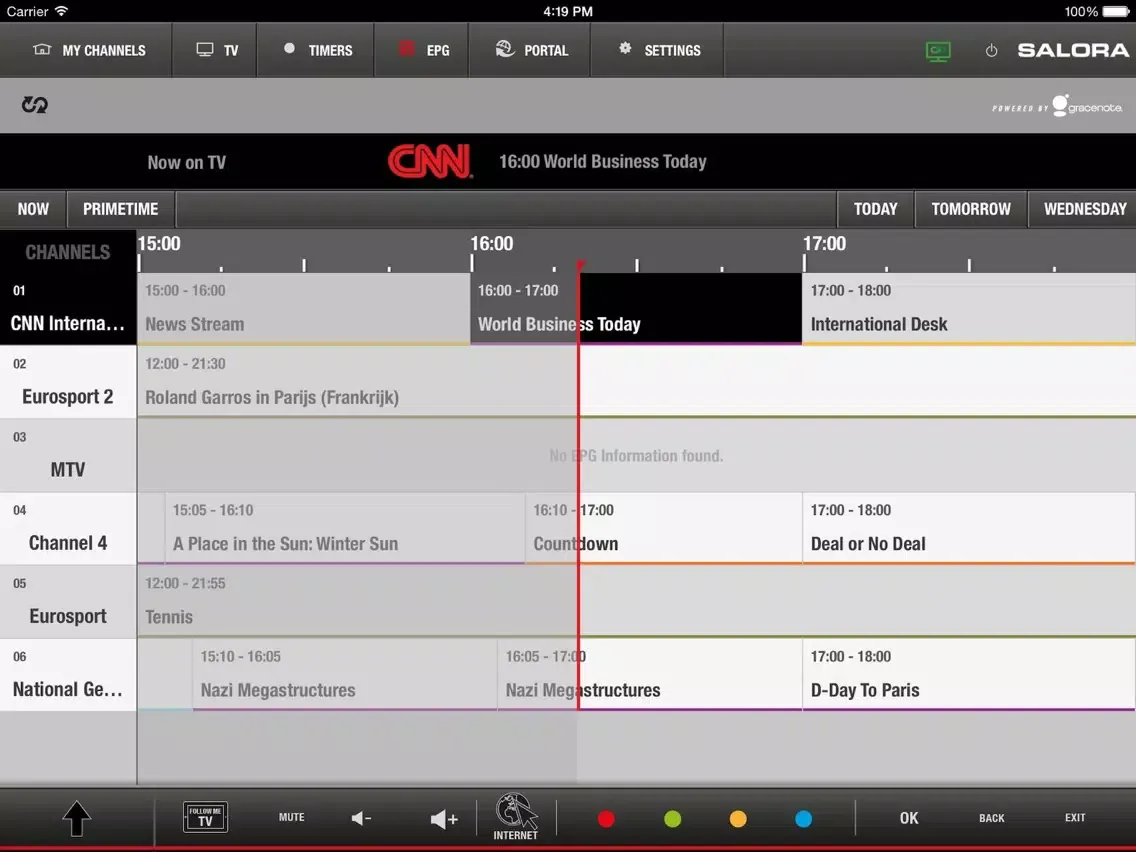Open the News Stream program

coord(304,309)
